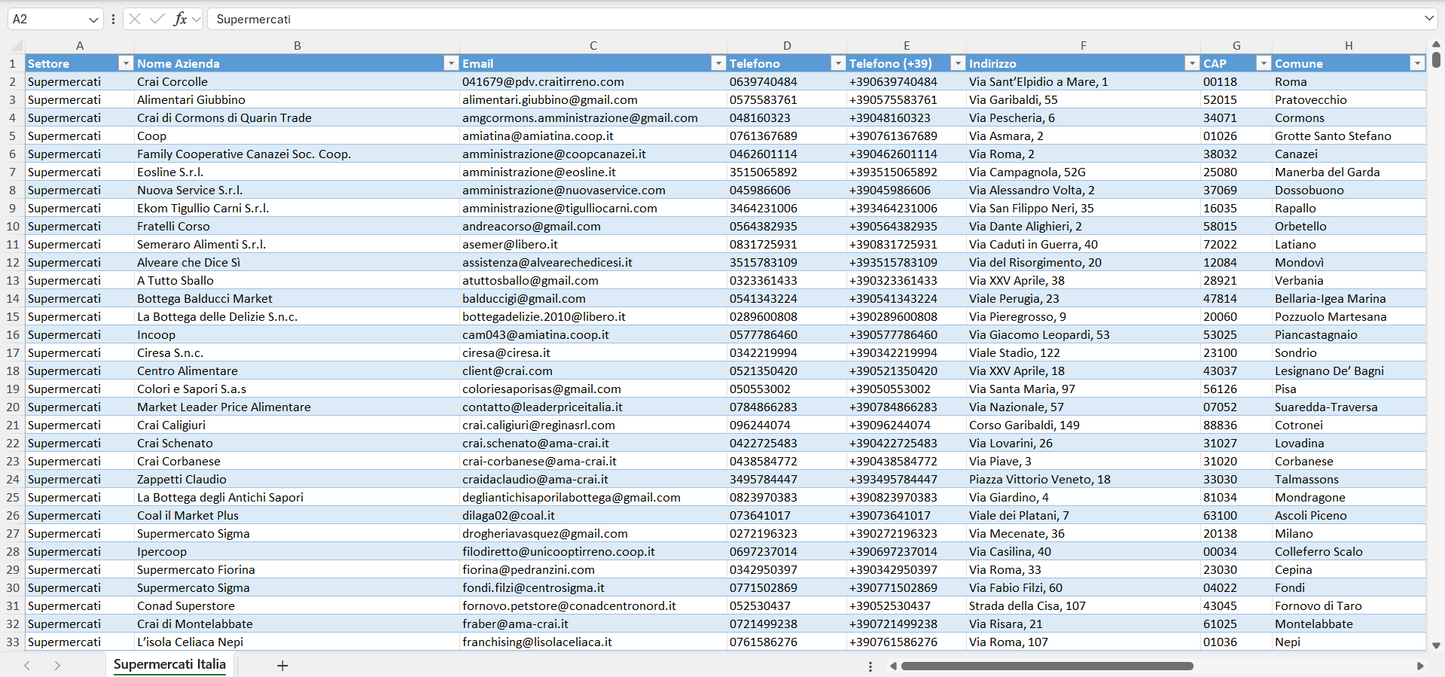
Task: Select column E header
Action: pos(906,45)
